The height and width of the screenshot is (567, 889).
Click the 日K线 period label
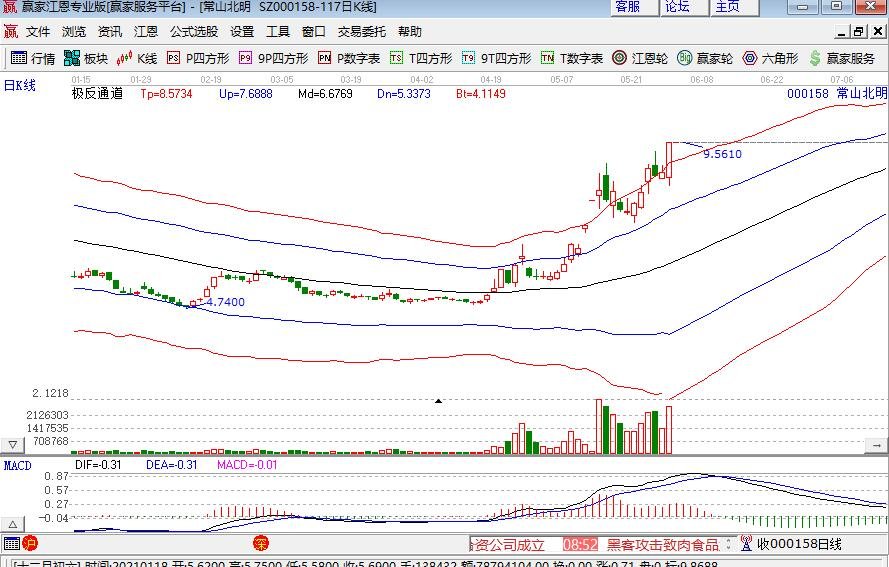tap(20, 85)
